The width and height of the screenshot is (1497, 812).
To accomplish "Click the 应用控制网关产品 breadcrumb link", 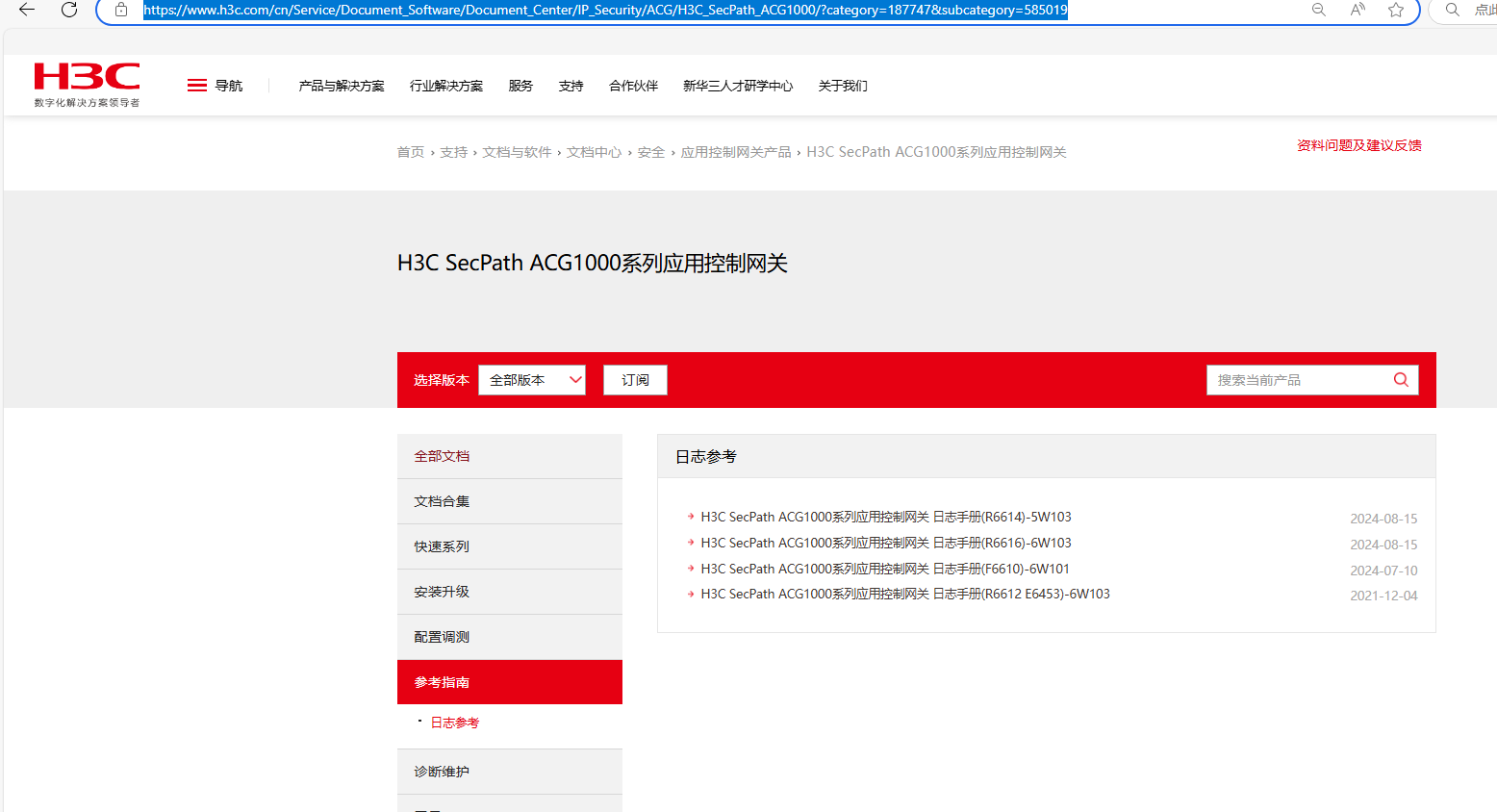I will click(736, 152).
